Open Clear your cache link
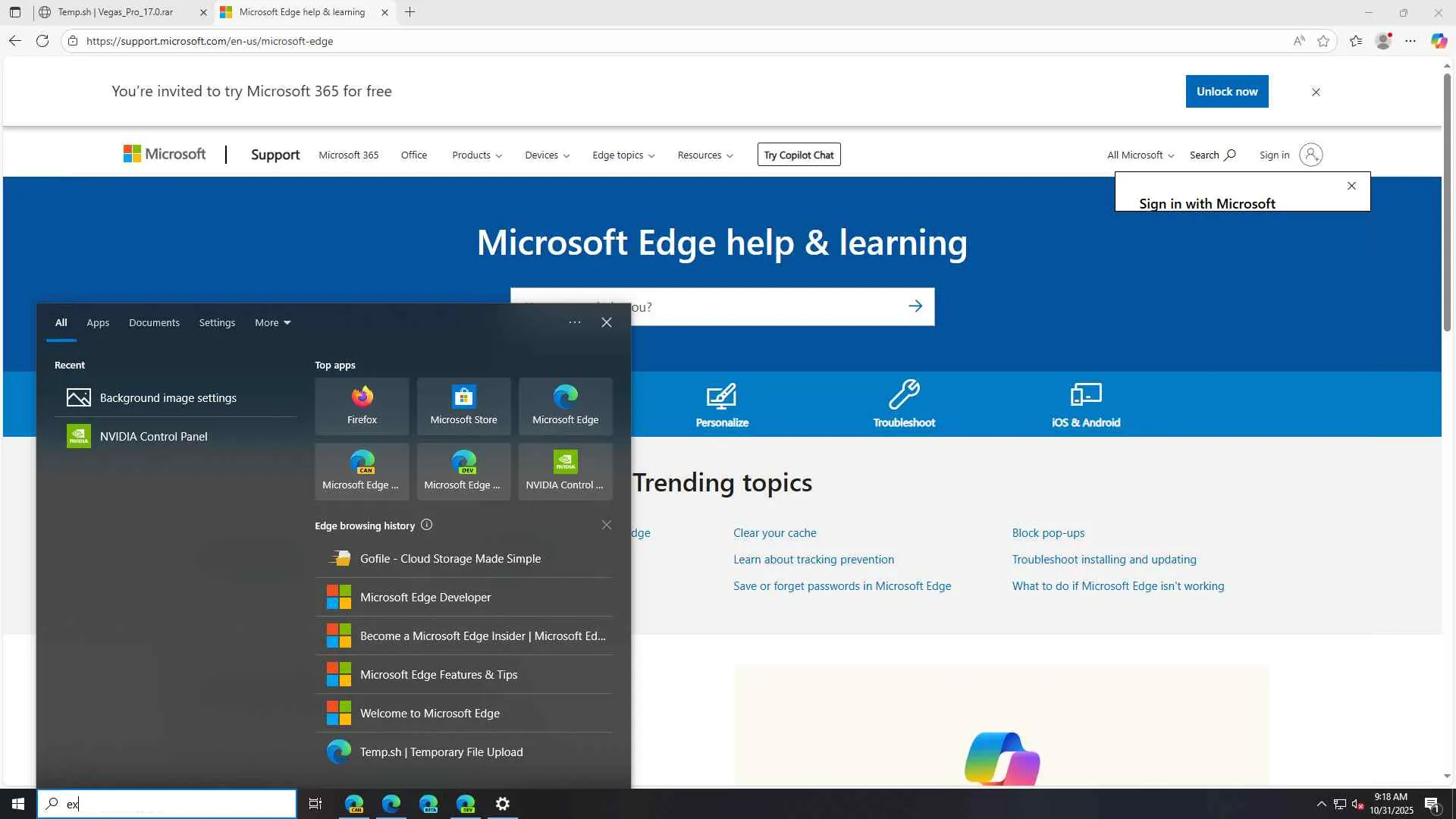 click(774, 533)
